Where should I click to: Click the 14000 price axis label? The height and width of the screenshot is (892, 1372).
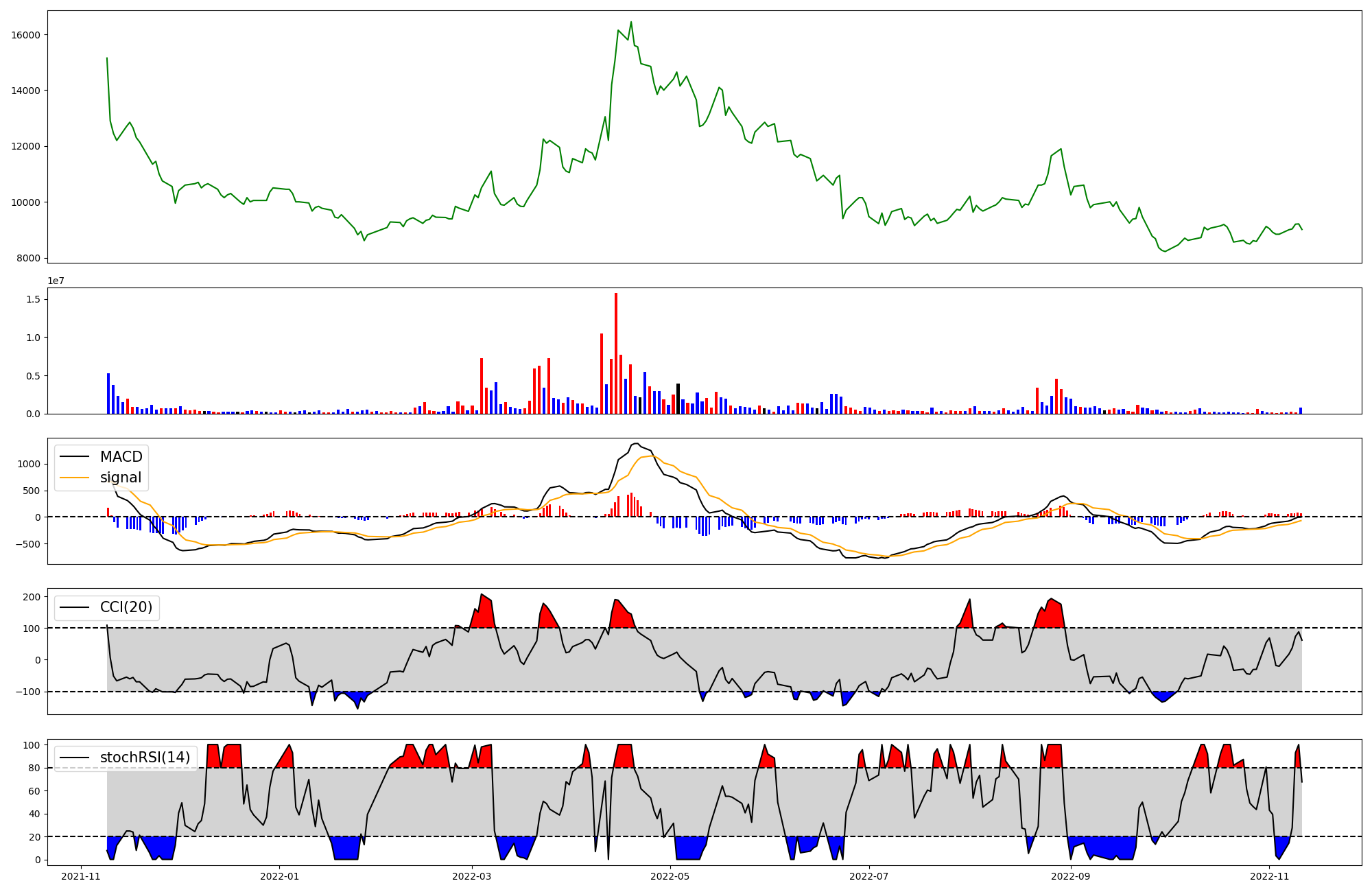(25, 91)
